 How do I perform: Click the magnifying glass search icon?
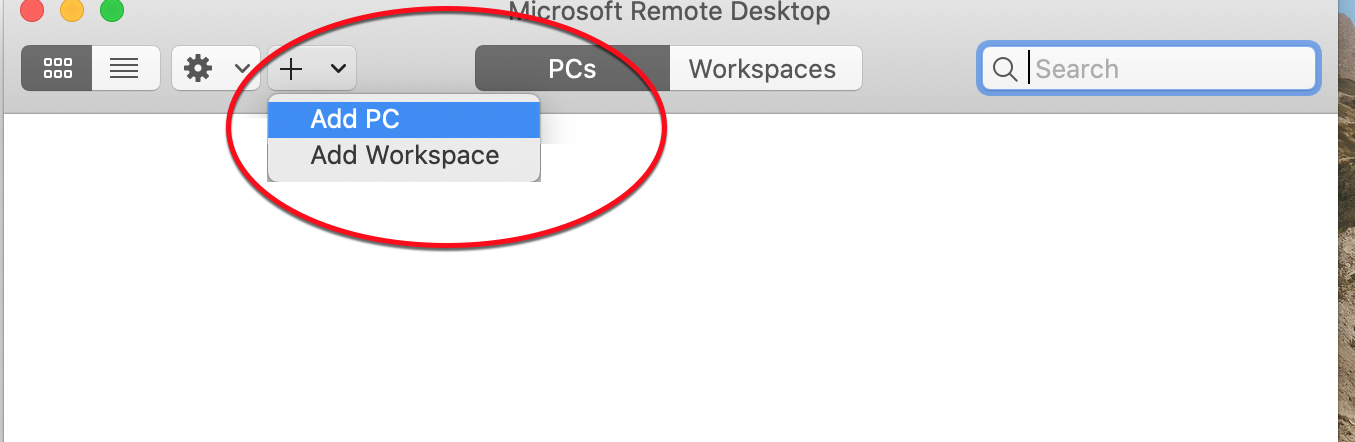coord(1004,69)
